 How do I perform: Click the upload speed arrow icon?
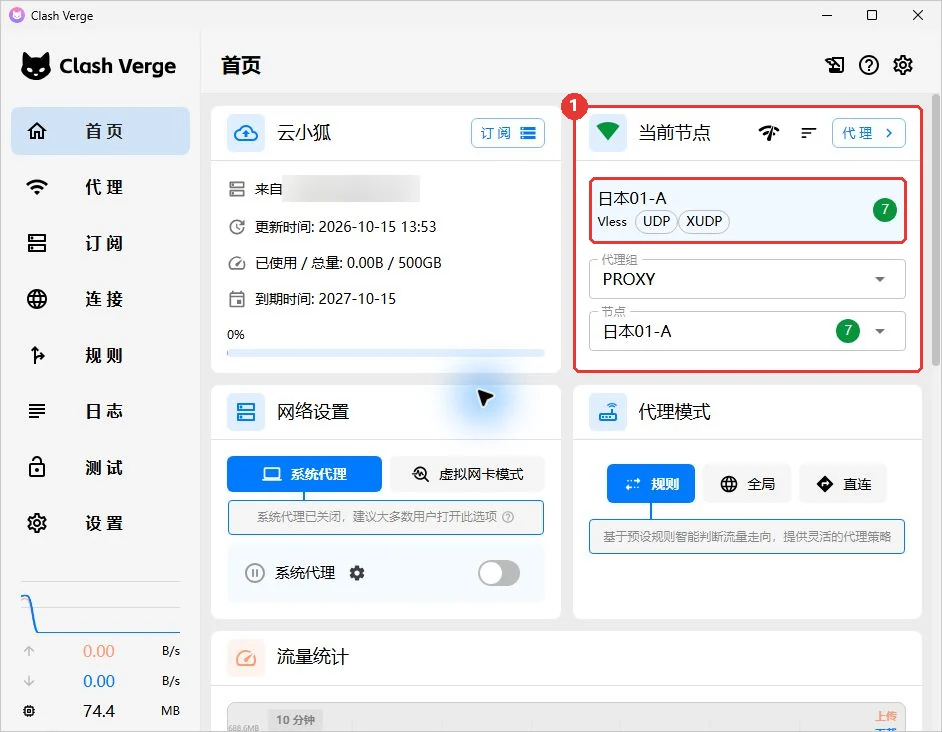coord(29,651)
